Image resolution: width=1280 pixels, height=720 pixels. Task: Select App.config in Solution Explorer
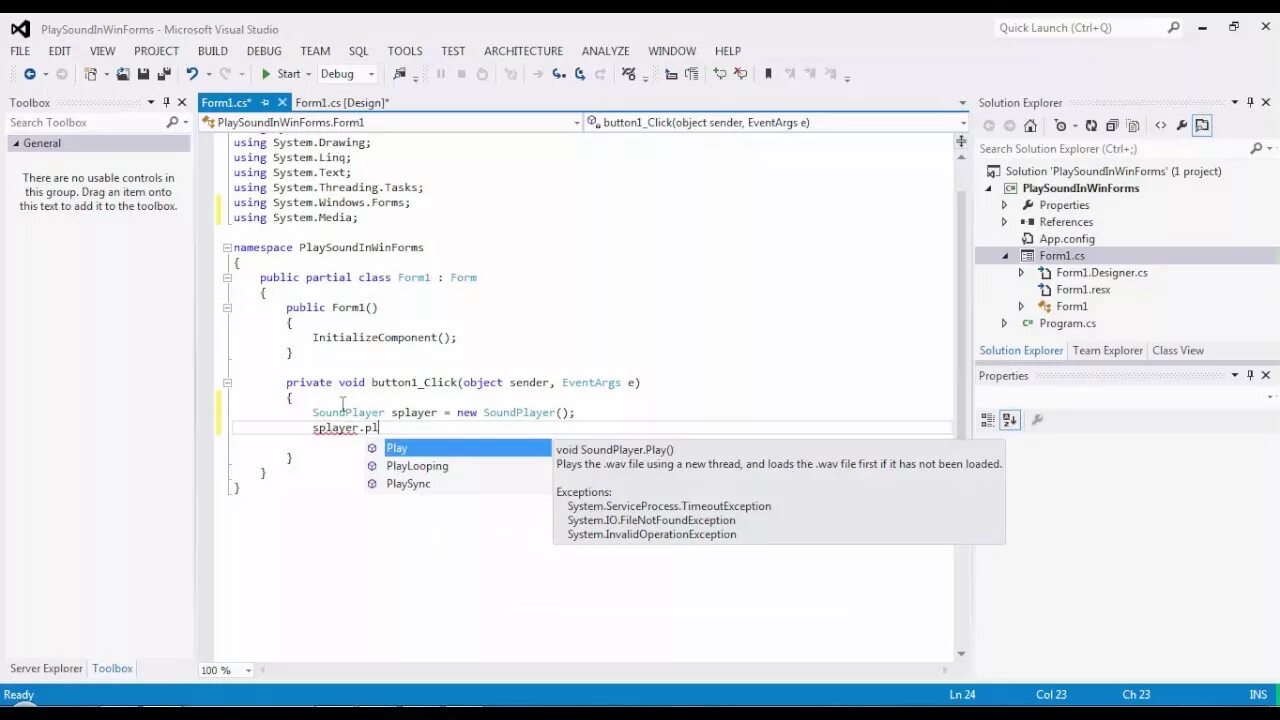coord(1066,239)
